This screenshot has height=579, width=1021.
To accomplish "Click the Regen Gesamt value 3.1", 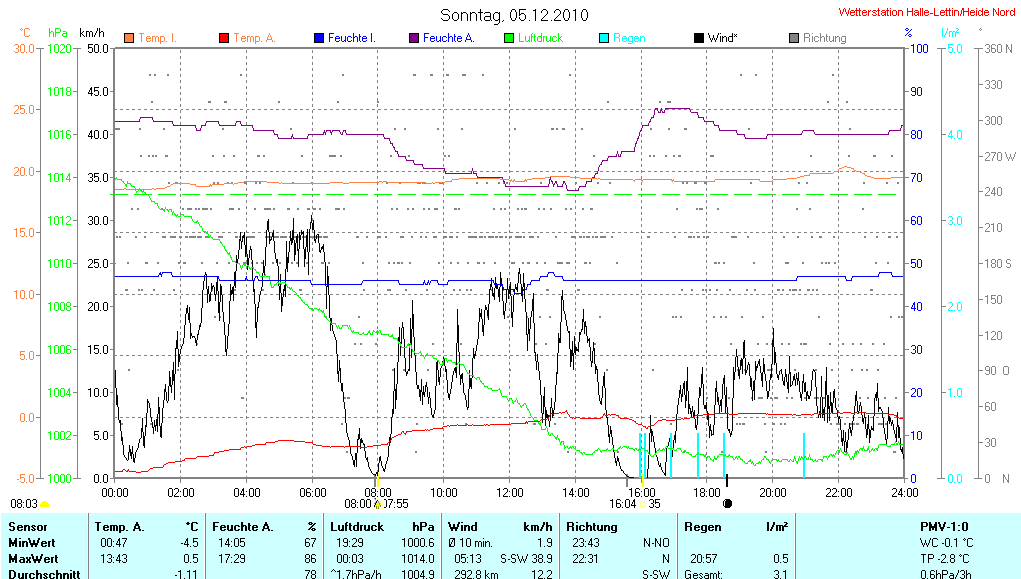I will (x=781, y=574).
